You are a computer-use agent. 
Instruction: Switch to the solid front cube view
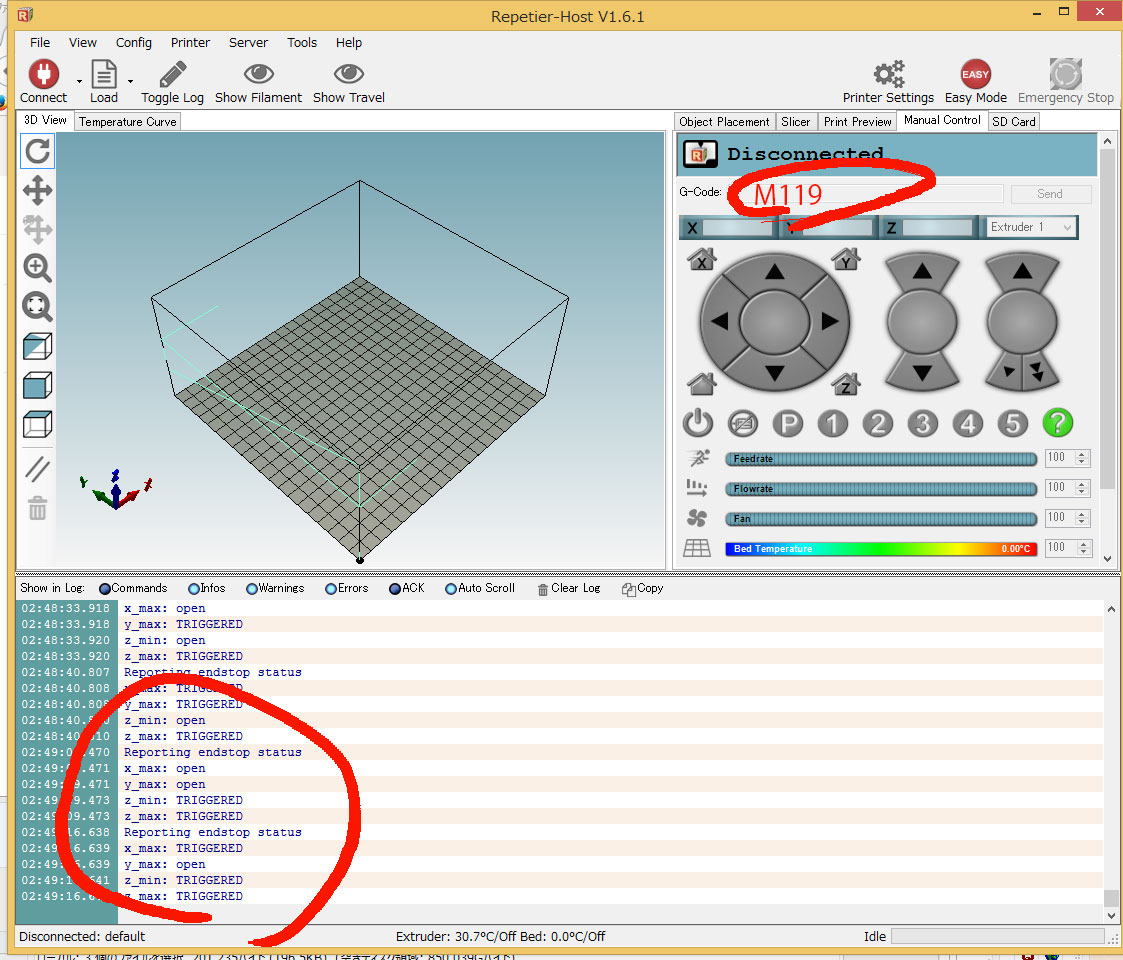pos(37,385)
